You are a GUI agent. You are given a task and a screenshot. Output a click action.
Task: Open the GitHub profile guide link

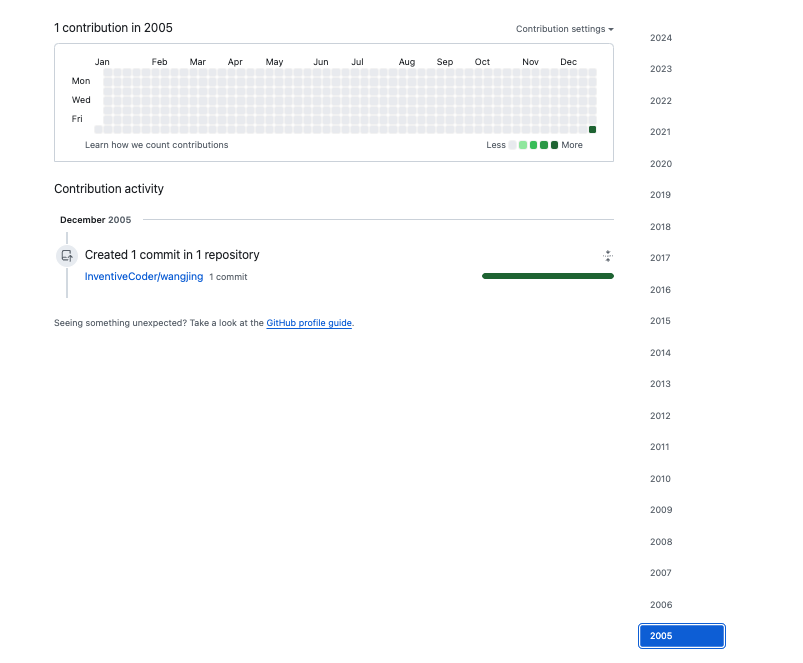click(x=309, y=323)
